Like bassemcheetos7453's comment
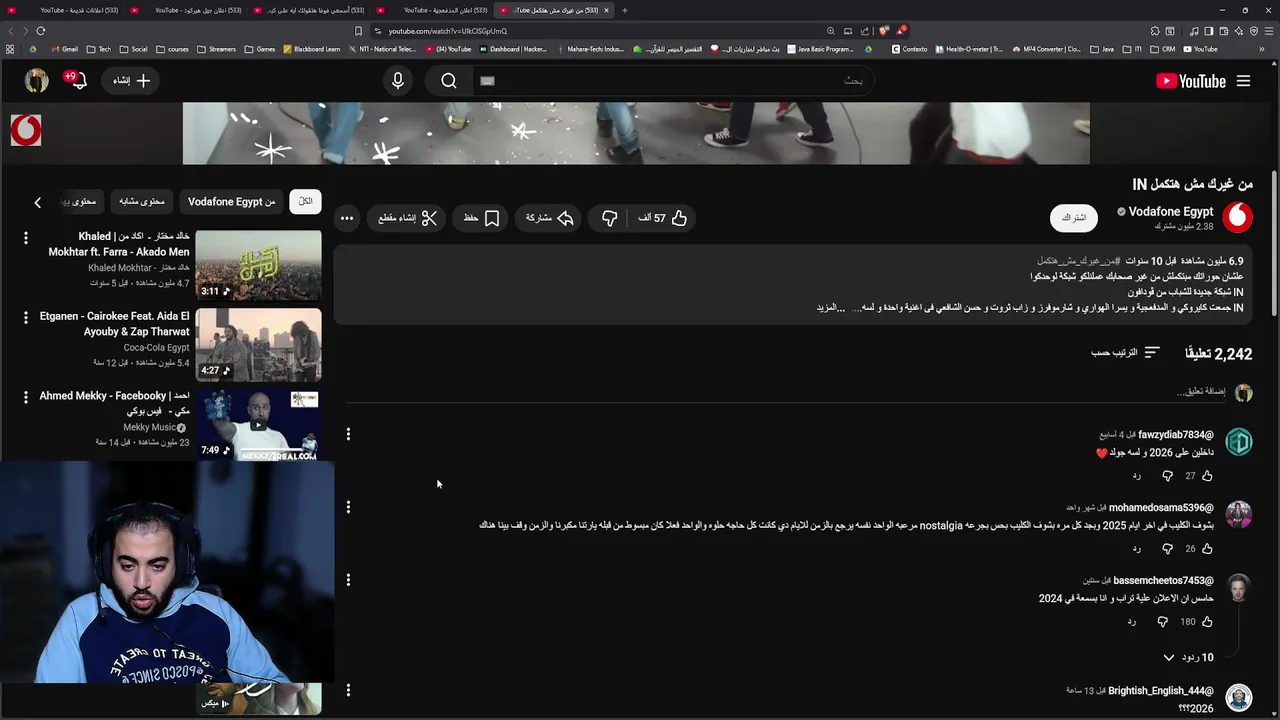This screenshot has height=720, width=1280. coord(1207,622)
